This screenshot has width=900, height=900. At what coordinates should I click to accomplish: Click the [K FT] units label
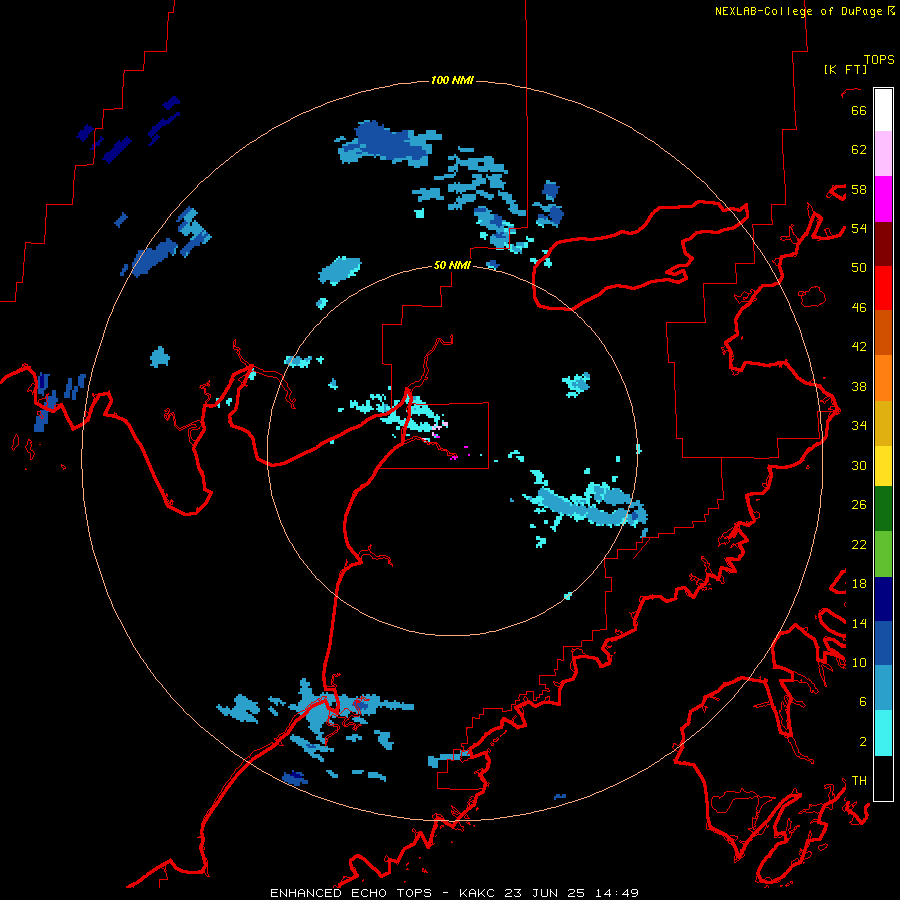coord(845,69)
